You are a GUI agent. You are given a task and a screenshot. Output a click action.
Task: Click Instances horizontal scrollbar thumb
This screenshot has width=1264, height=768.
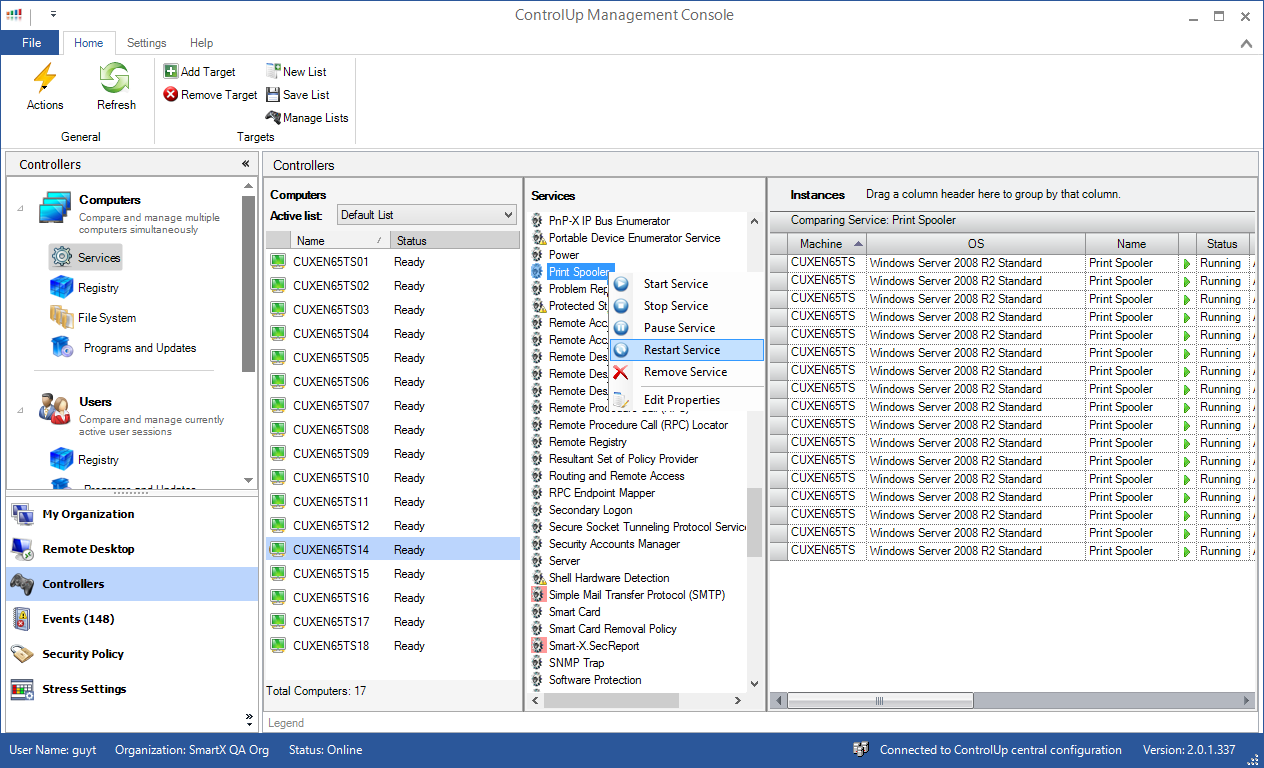tap(878, 701)
